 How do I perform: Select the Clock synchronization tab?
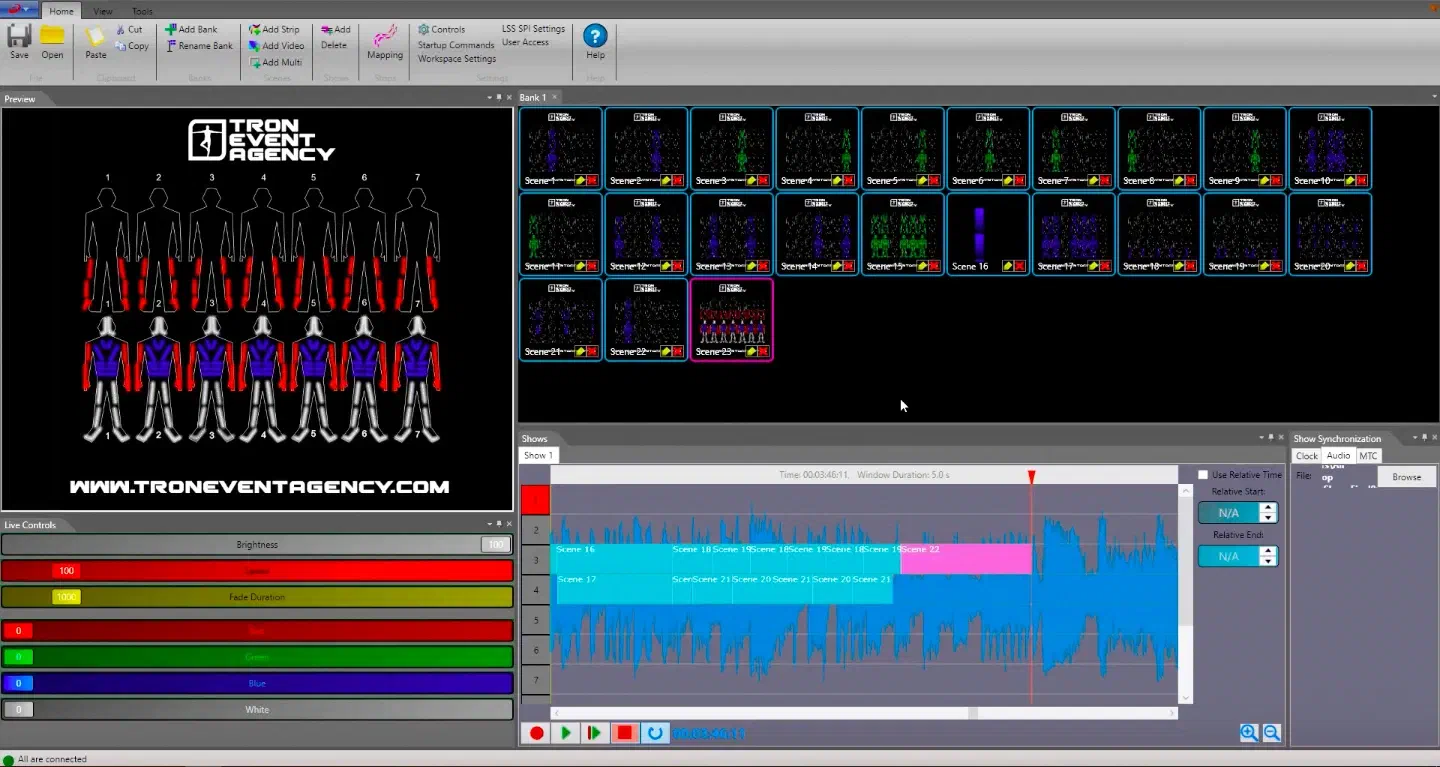click(x=1307, y=456)
